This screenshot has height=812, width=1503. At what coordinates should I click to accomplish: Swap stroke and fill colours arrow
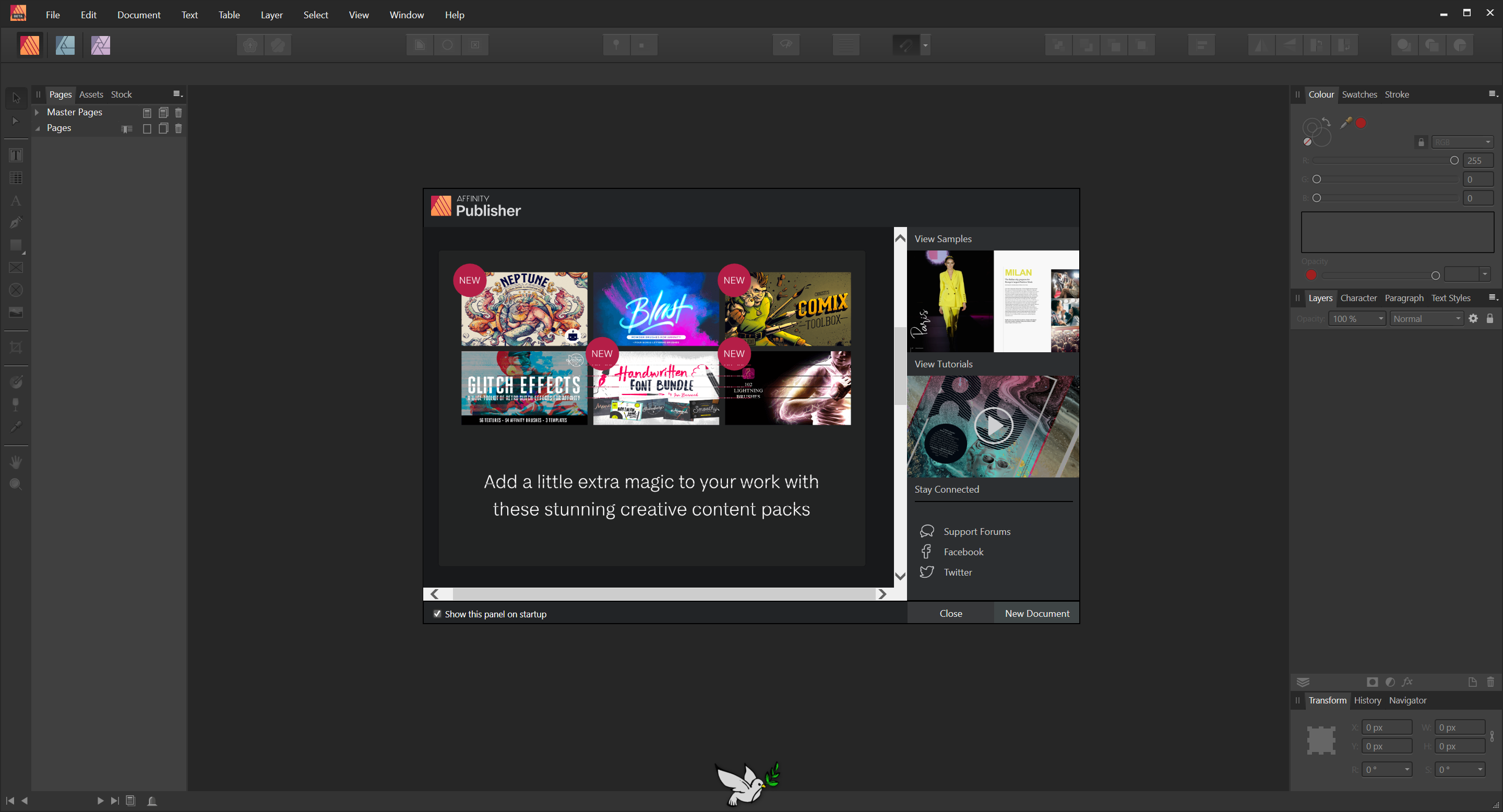[x=1326, y=122]
